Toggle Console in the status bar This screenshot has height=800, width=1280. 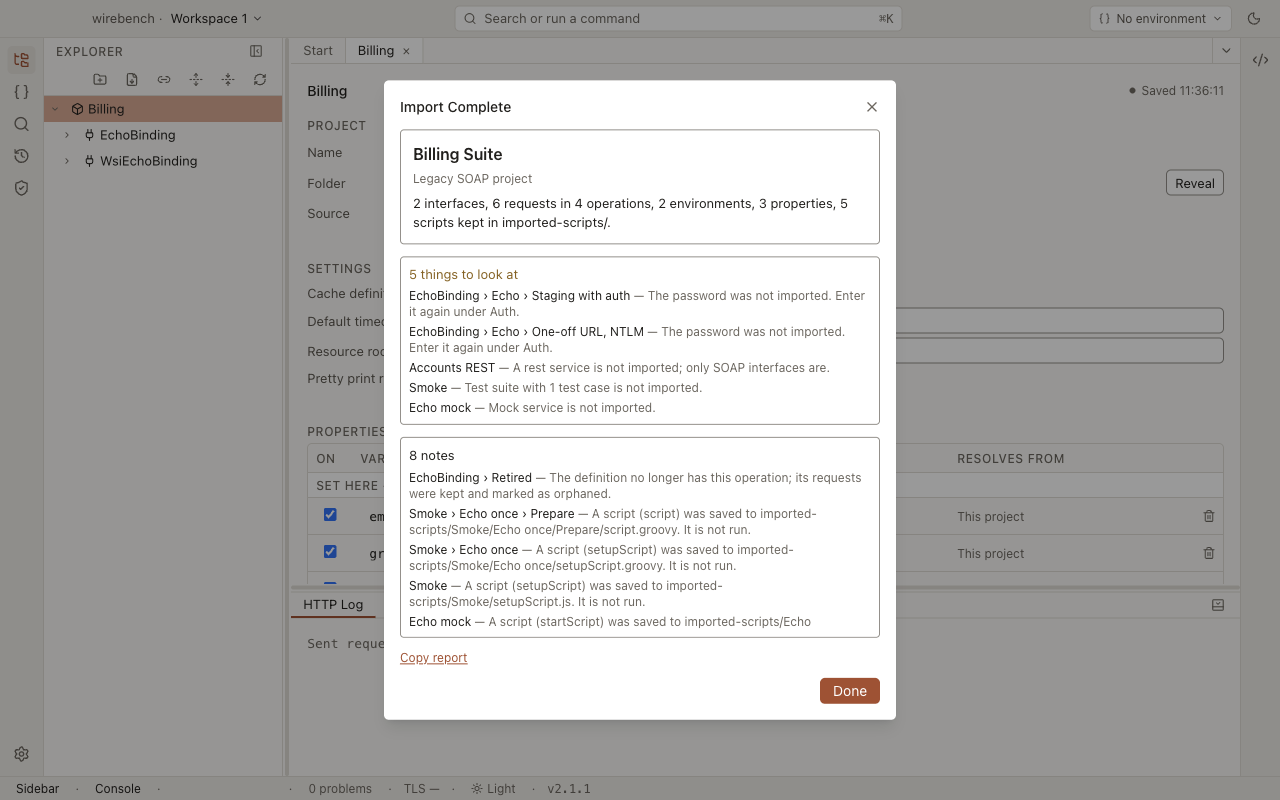click(118, 789)
